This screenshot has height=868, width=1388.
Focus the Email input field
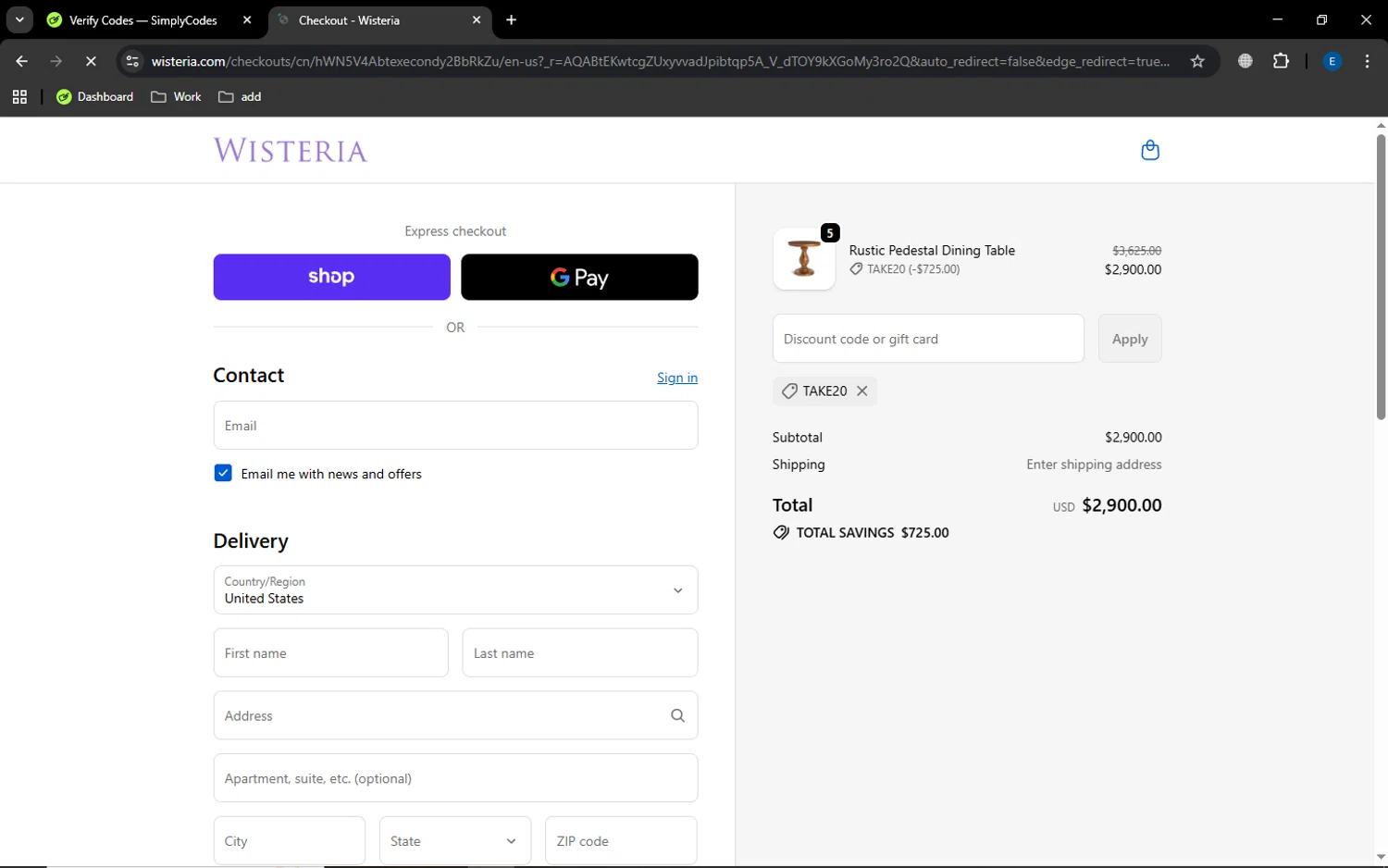[455, 425]
